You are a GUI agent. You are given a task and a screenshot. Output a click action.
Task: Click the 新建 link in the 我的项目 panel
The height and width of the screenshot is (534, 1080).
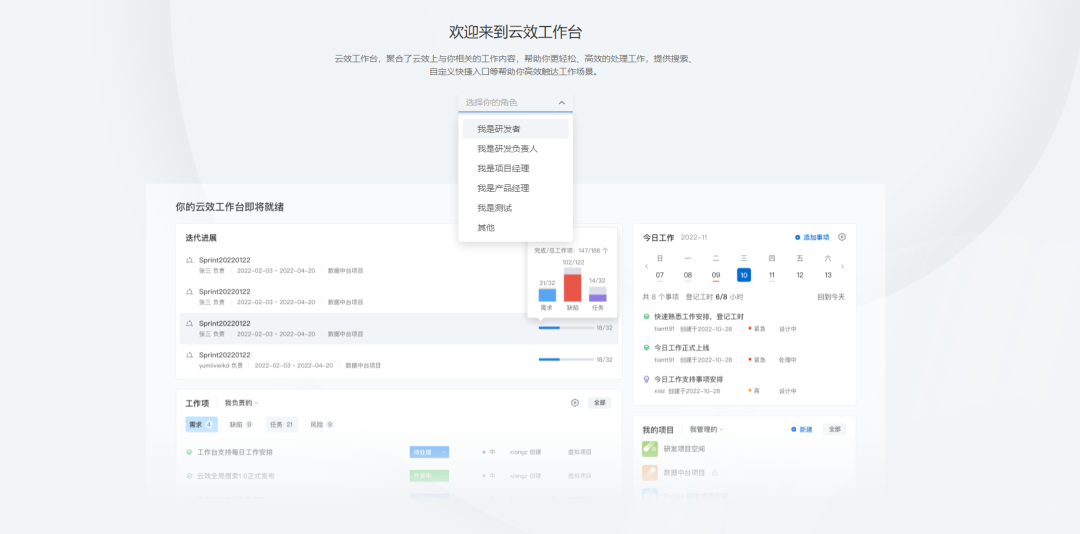tap(802, 429)
